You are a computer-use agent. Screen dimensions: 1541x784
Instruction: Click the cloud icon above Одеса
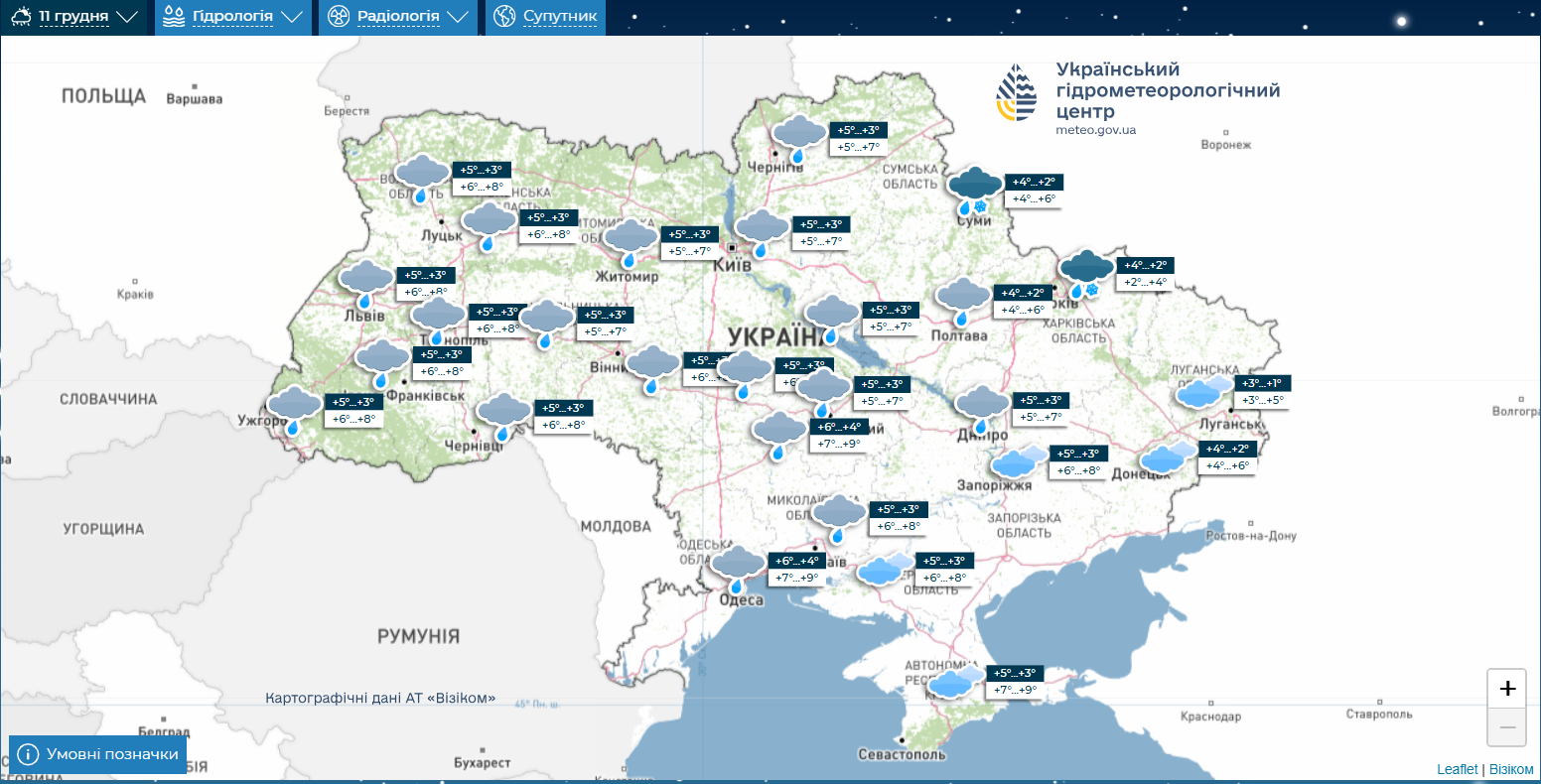[737, 562]
